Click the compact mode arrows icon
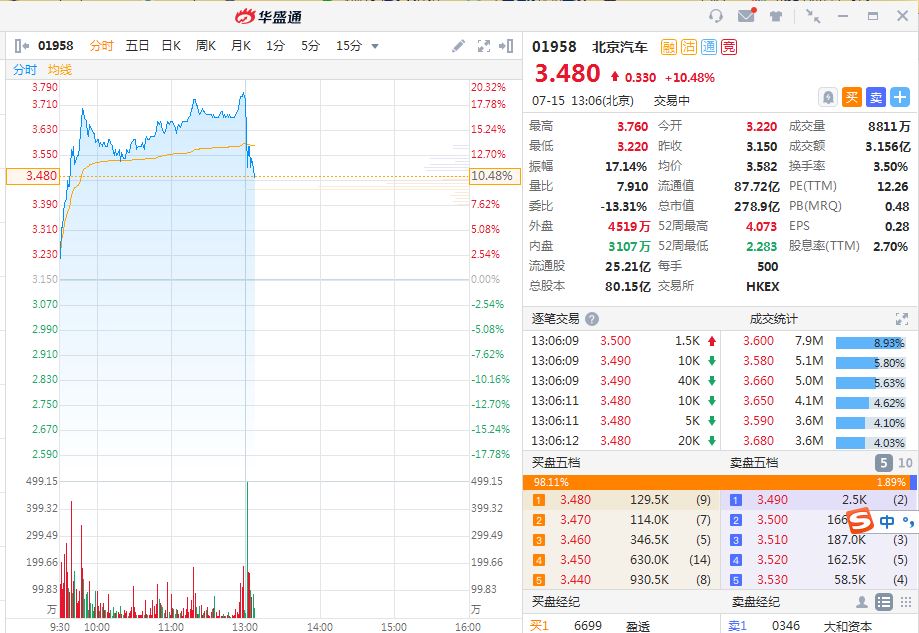The width and height of the screenshot is (919, 633). tap(813, 16)
